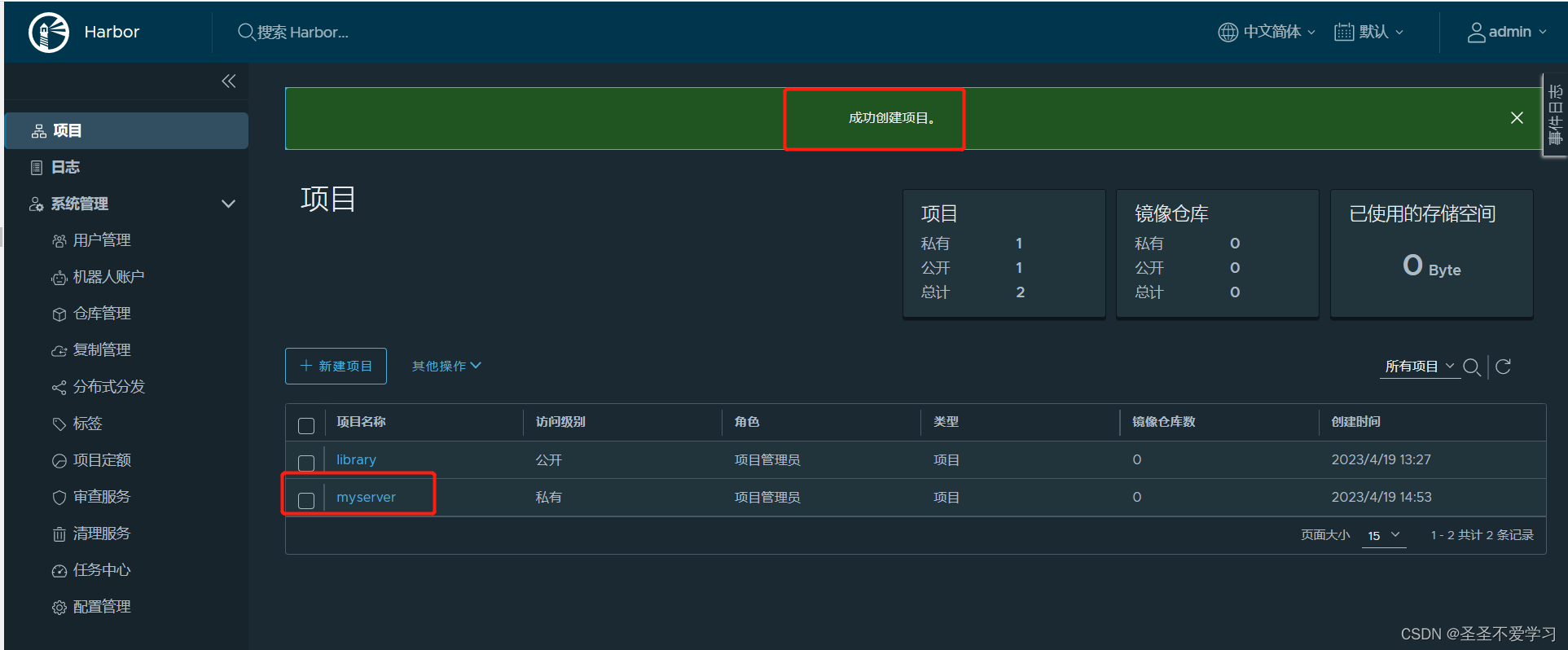Refresh the project list
Image resolution: width=1568 pixels, height=650 pixels.
click(1504, 367)
